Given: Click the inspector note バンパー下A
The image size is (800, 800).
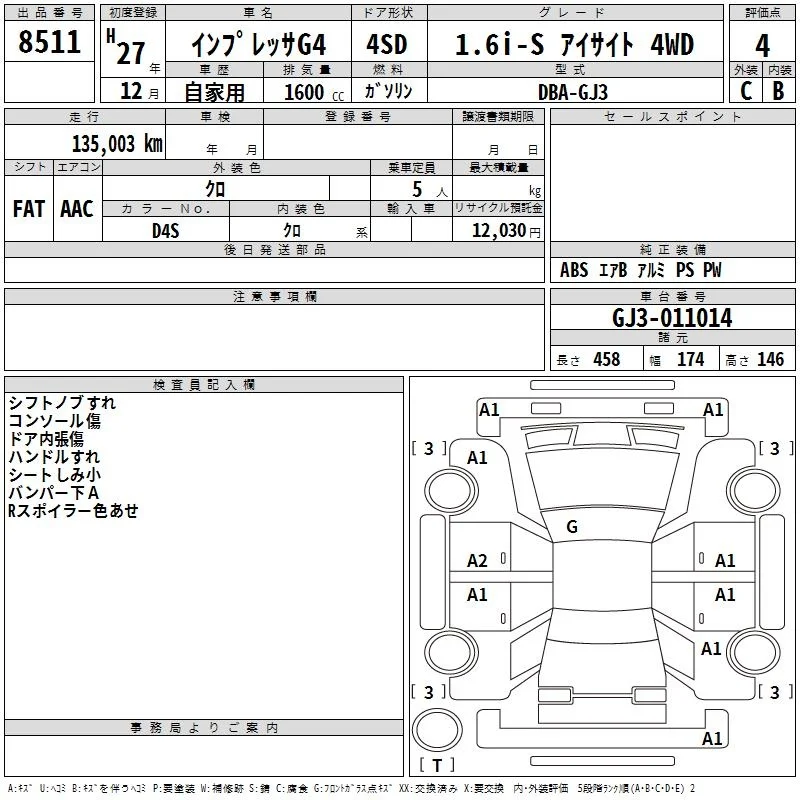Looking at the screenshot, I should [x=54, y=492].
